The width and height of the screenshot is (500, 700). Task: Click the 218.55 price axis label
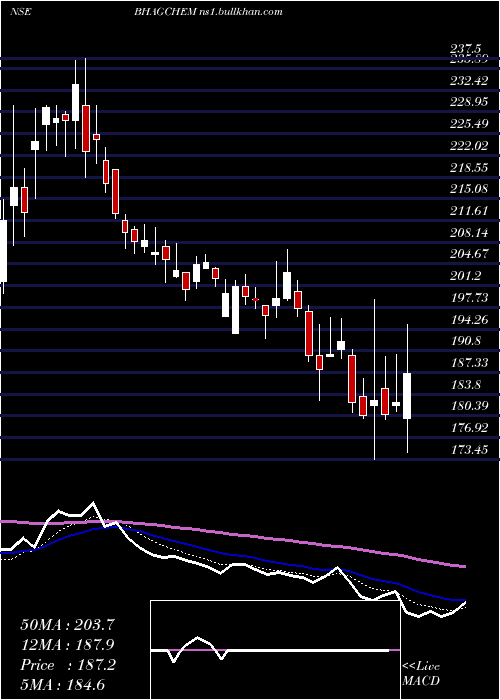click(x=469, y=167)
